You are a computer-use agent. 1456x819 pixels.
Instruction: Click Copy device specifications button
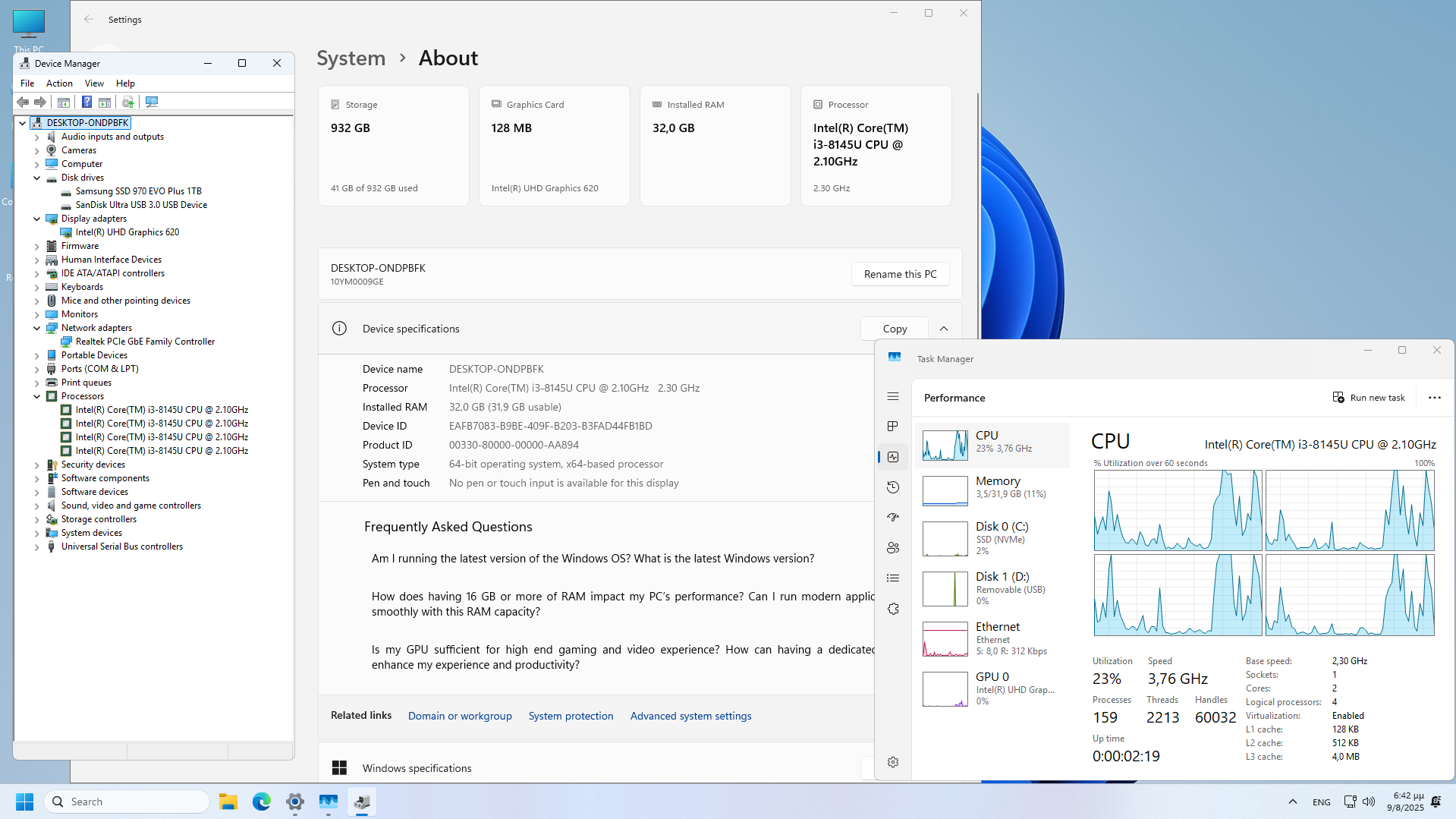coord(895,329)
